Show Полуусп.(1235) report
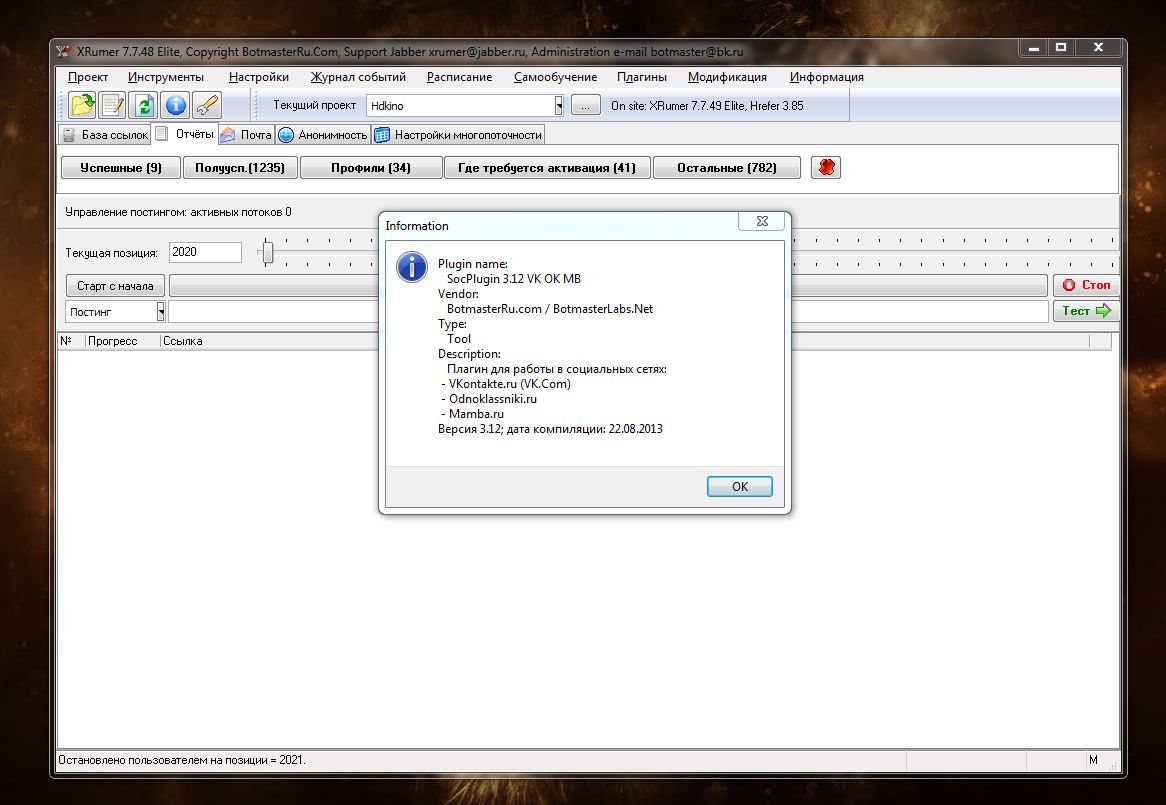Image resolution: width=1166 pixels, height=805 pixels. pyautogui.click(x=240, y=167)
